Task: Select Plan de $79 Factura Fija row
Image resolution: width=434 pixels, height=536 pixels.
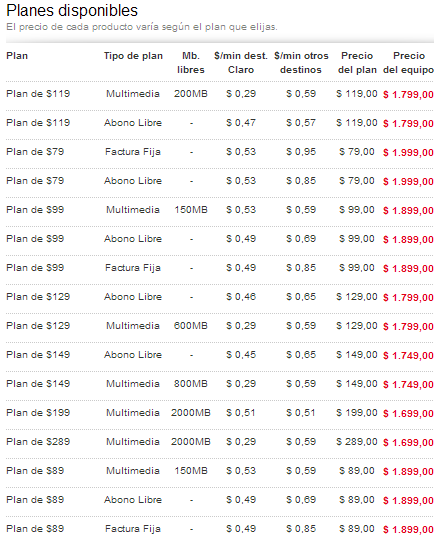Action: pos(220,152)
